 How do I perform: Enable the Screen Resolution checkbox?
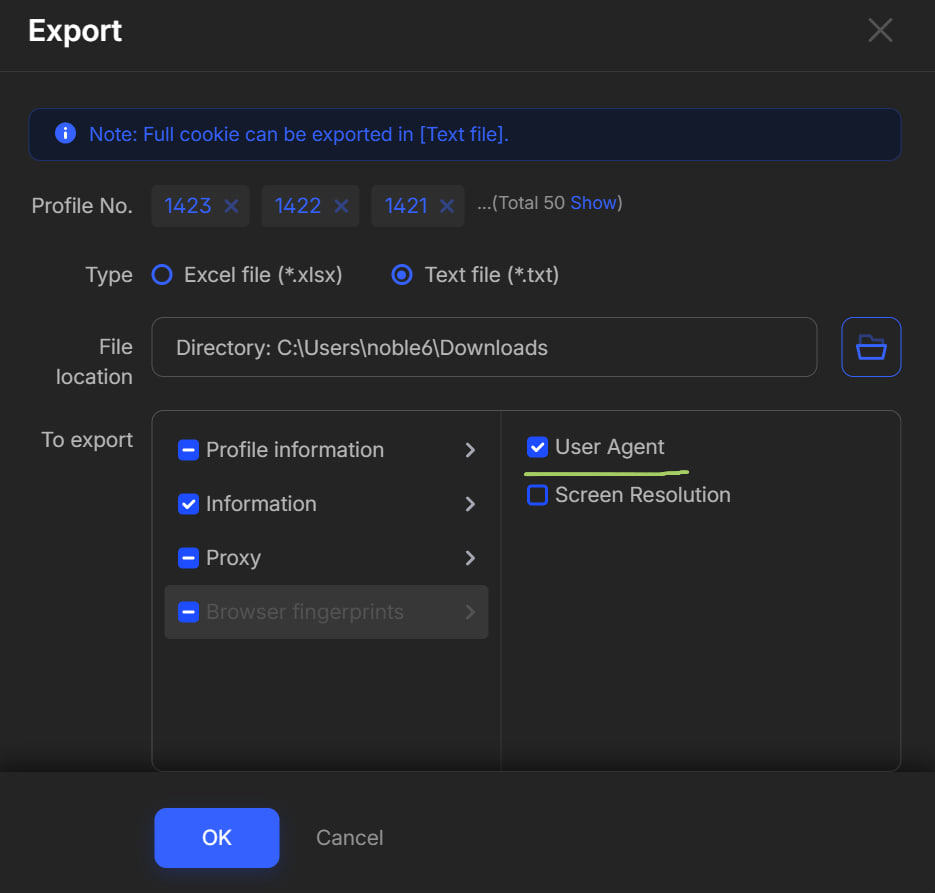(537, 495)
